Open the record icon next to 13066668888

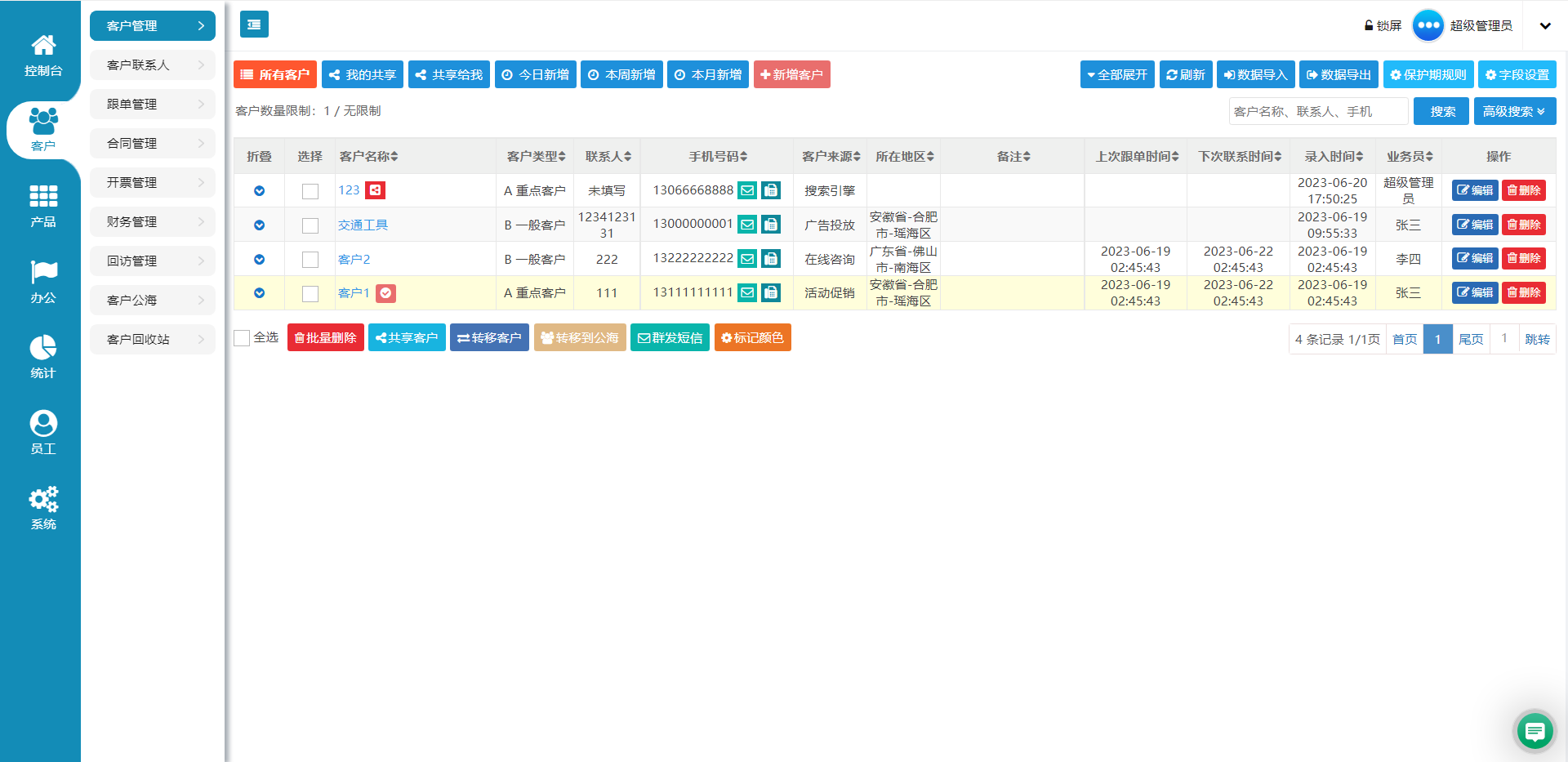click(x=771, y=190)
